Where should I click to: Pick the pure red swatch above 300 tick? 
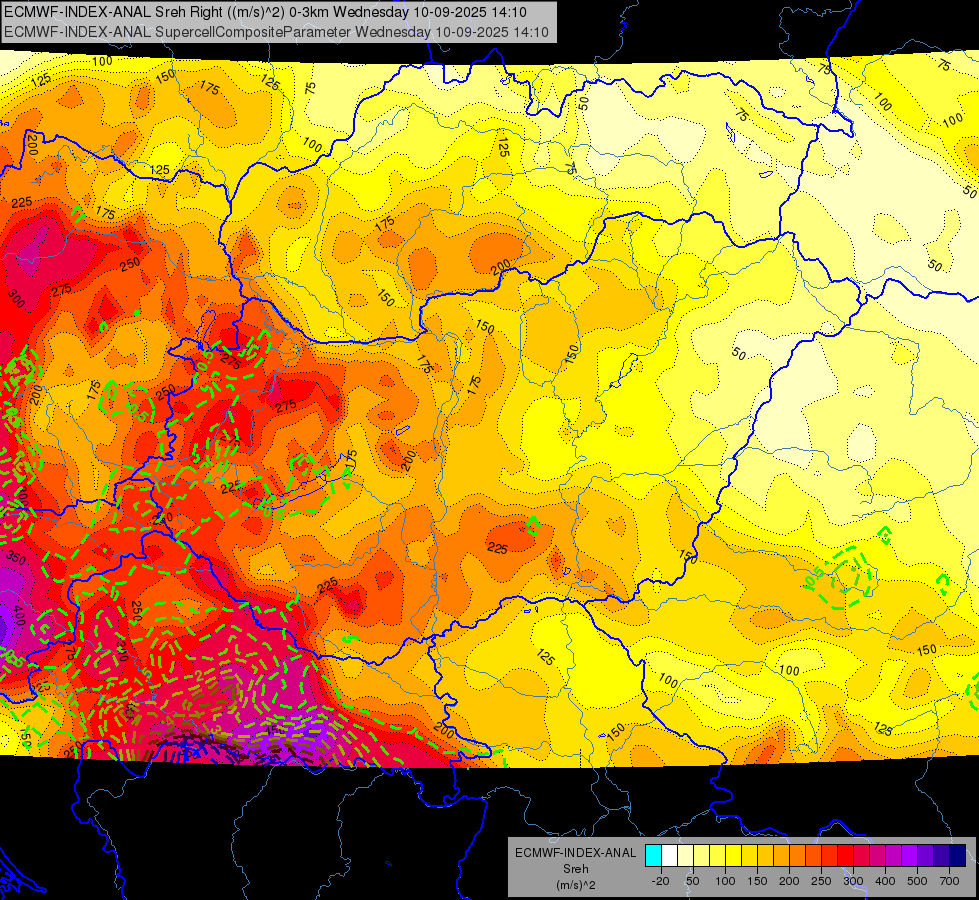point(845,855)
